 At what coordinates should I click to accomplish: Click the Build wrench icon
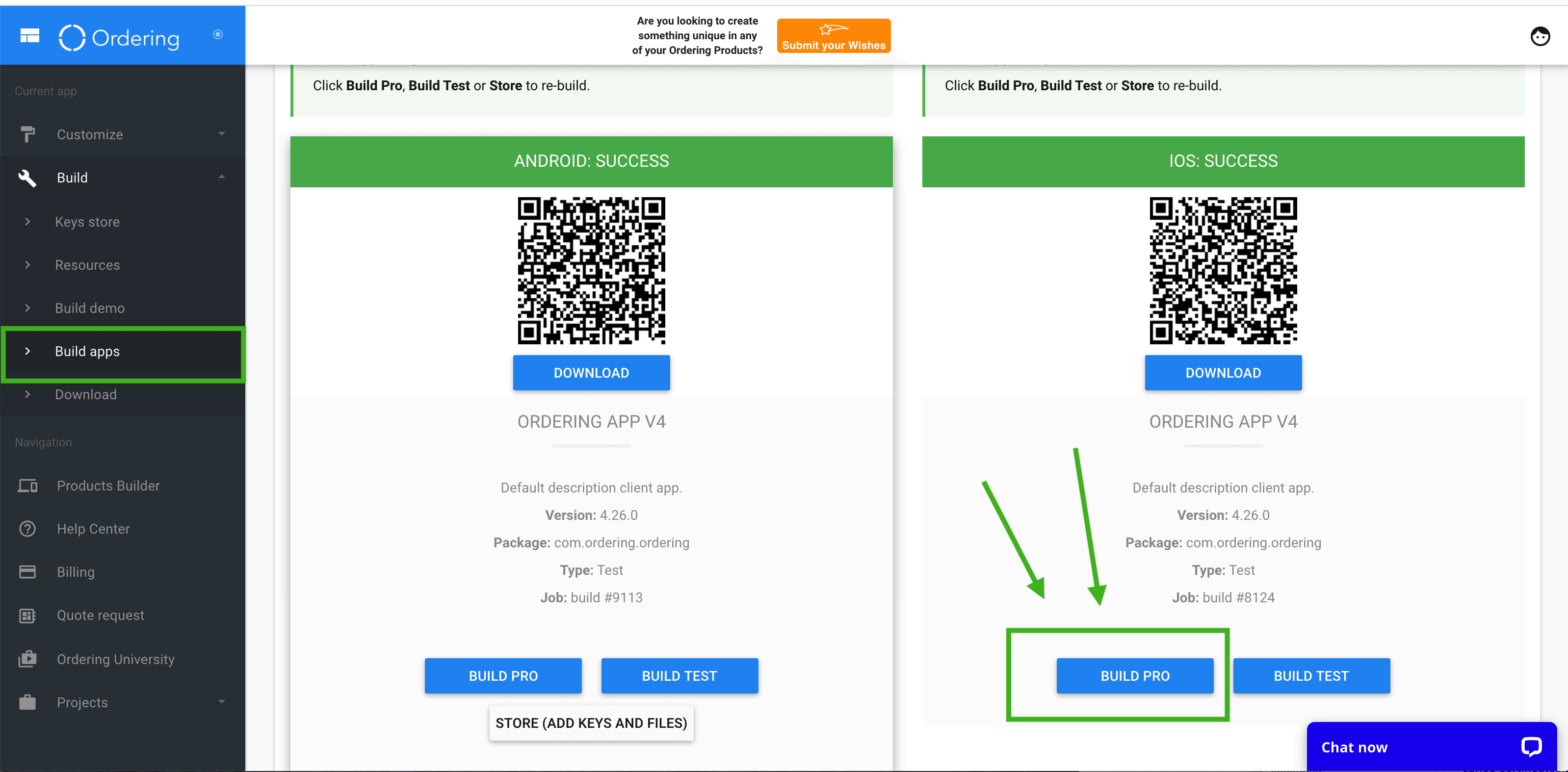pos(27,178)
